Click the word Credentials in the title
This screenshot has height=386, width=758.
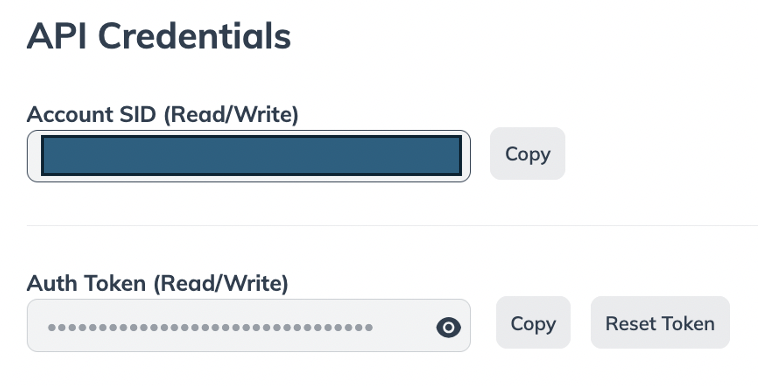point(195,36)
